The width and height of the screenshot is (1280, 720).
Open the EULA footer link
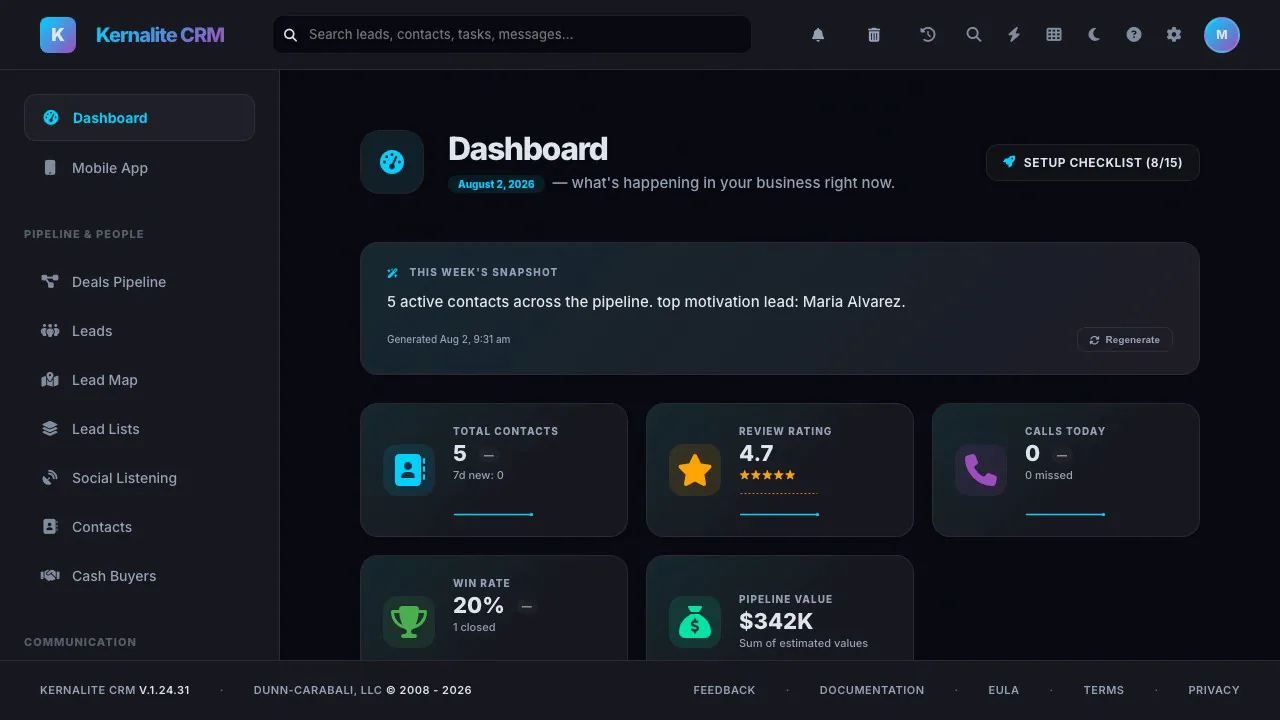click(1003, 690)
